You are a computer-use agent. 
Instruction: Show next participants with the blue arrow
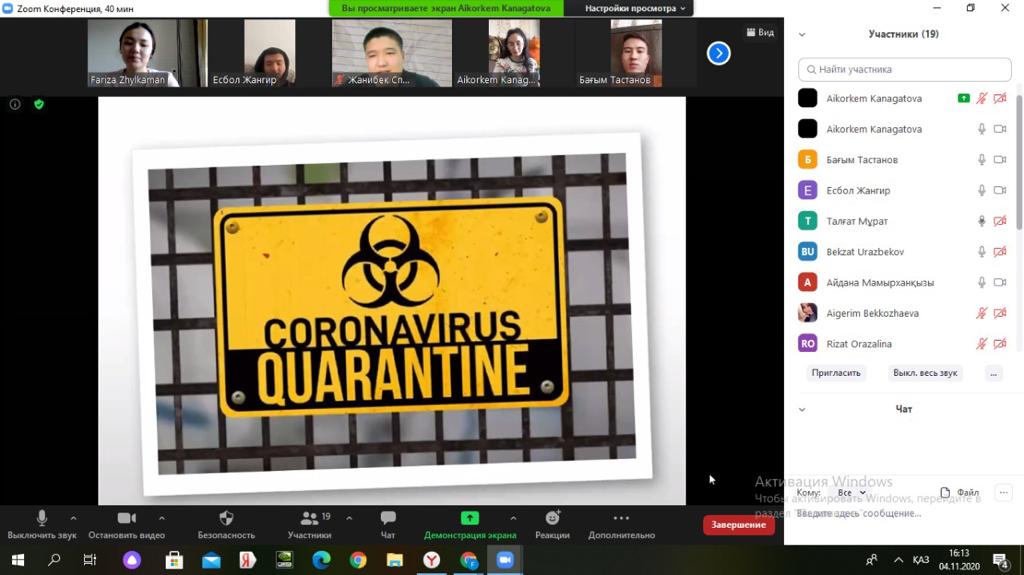click(718, 54)
